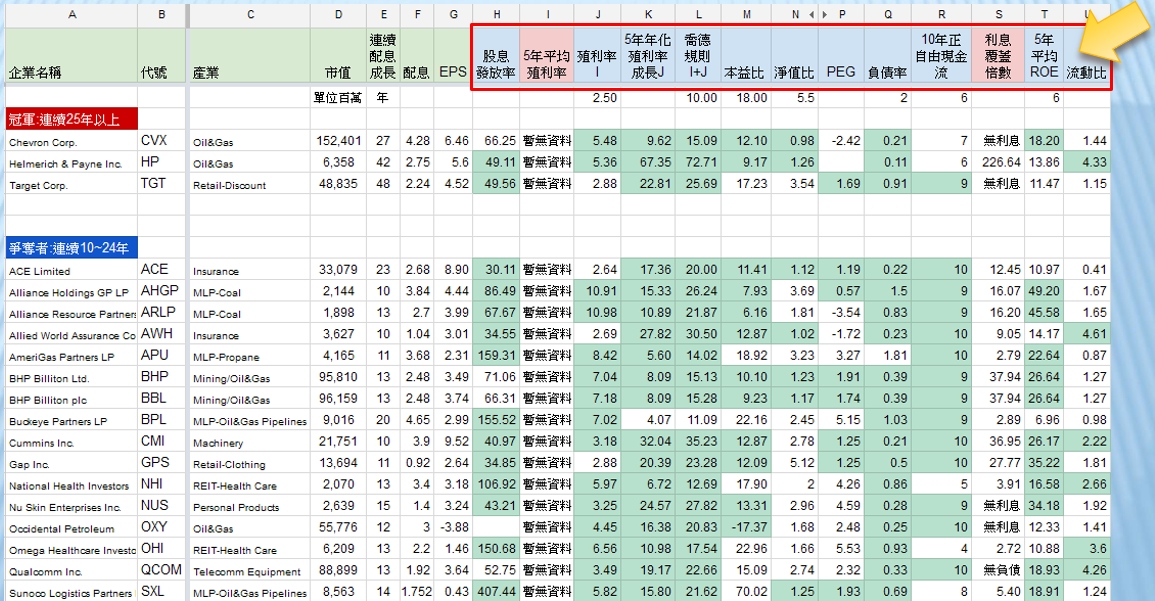1155x601 pixels.
Task: Click the pink 5年平均殖利率 header cell
Action: 547,56
